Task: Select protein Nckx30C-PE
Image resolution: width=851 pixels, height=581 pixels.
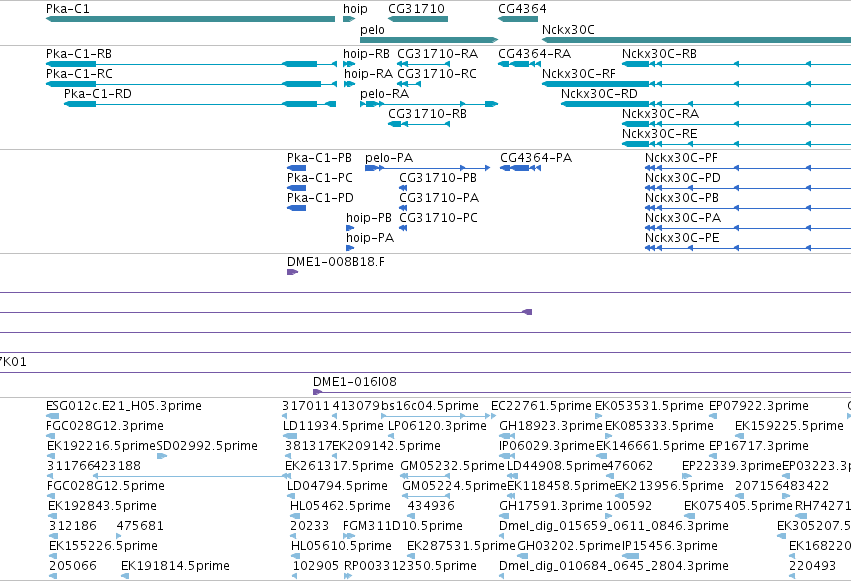Action: pyautogui.click(x=748, y=248)
